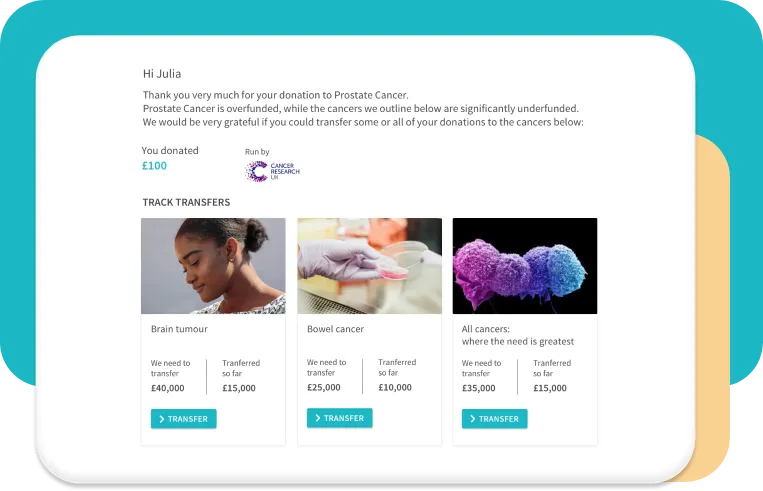Open the Bowel cancer petri dish photo

[x=369, y=266]
